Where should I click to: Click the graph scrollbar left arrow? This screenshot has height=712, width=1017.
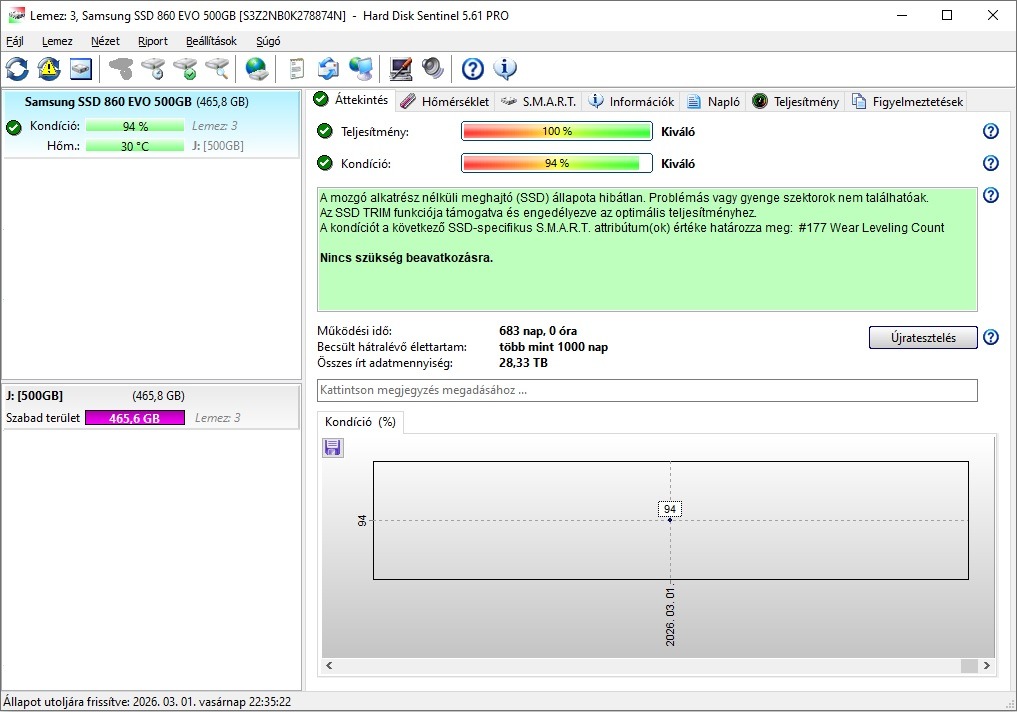[x=329, y=665]
